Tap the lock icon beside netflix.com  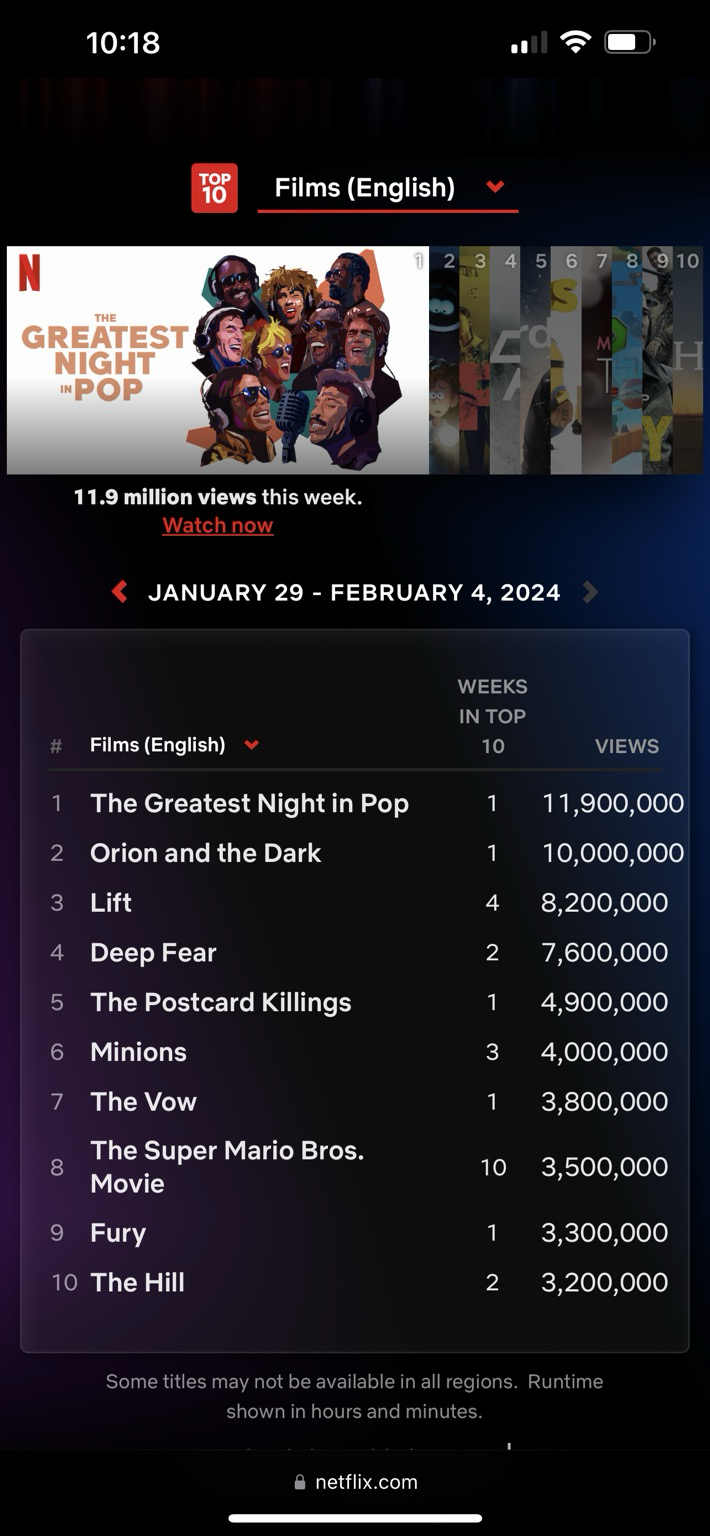pos(300,1483)
